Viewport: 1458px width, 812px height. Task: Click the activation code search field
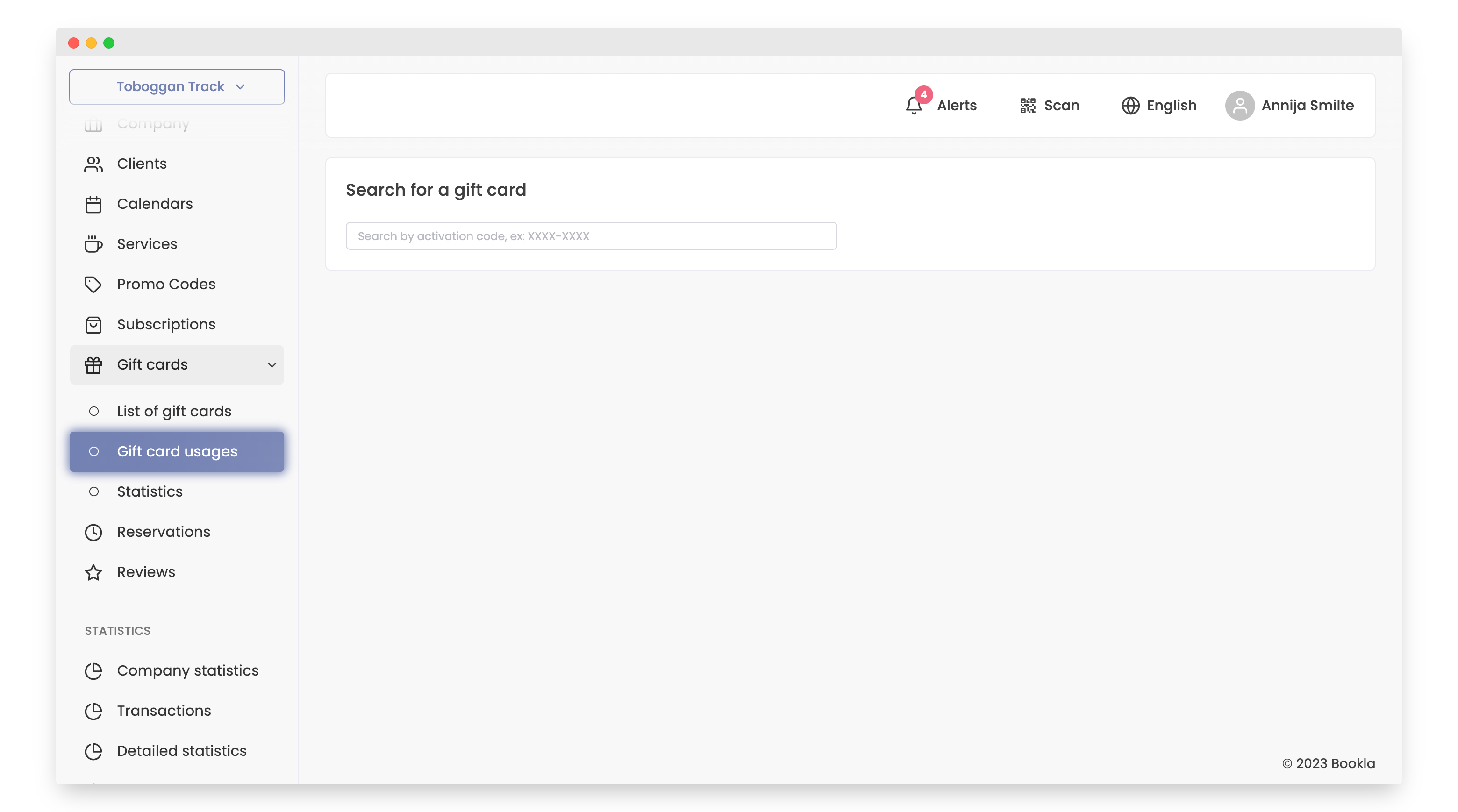(x=591, y=236)
